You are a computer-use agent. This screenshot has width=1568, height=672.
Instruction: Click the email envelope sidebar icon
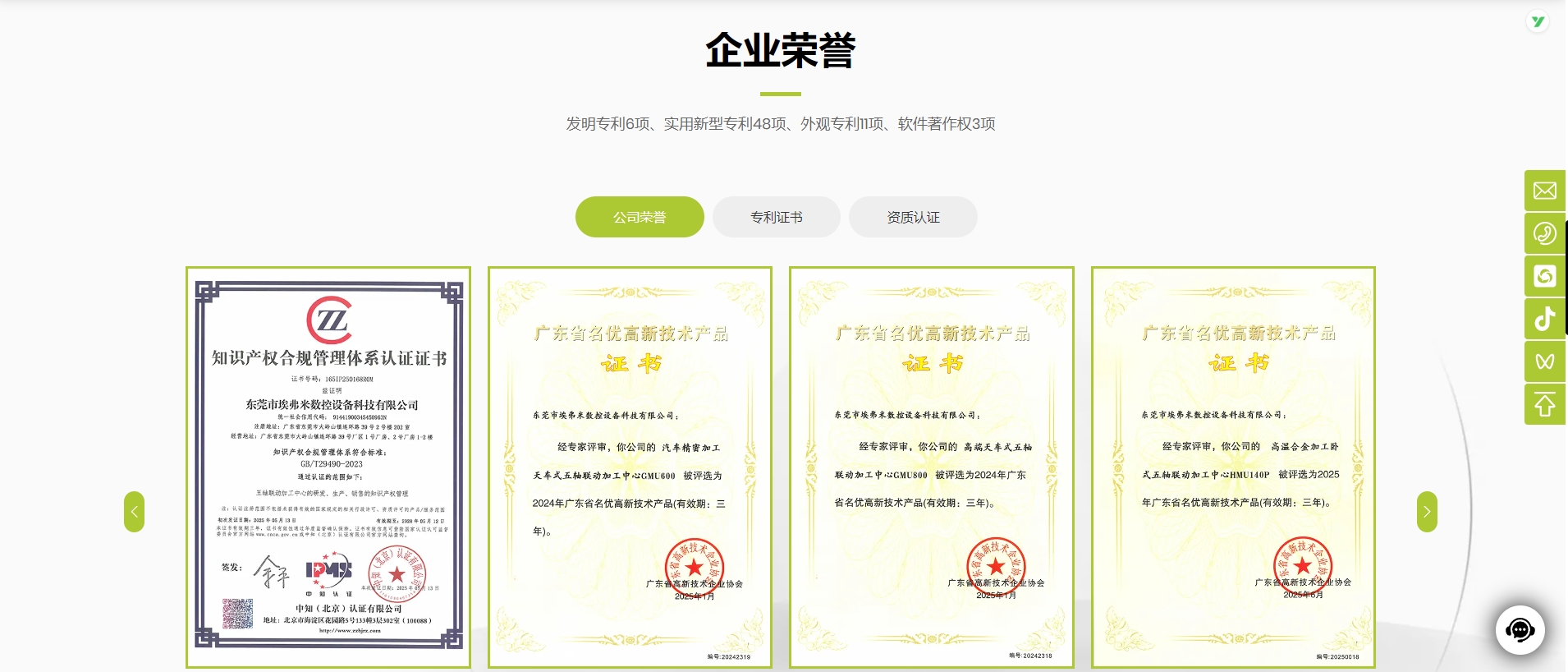1544,191
